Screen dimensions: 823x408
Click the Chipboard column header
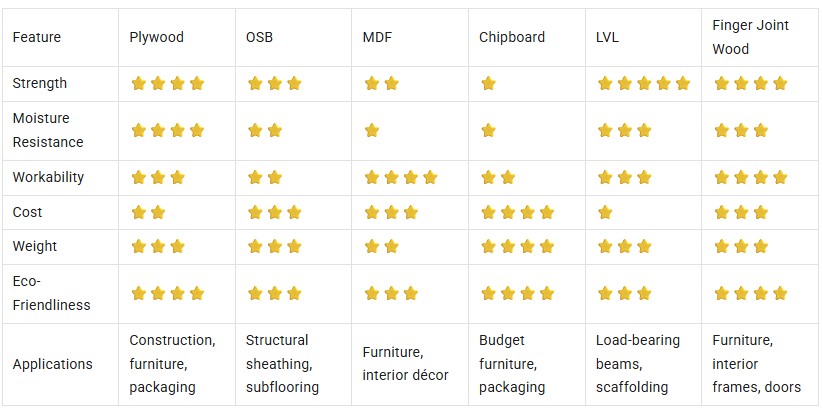[512, 37]
